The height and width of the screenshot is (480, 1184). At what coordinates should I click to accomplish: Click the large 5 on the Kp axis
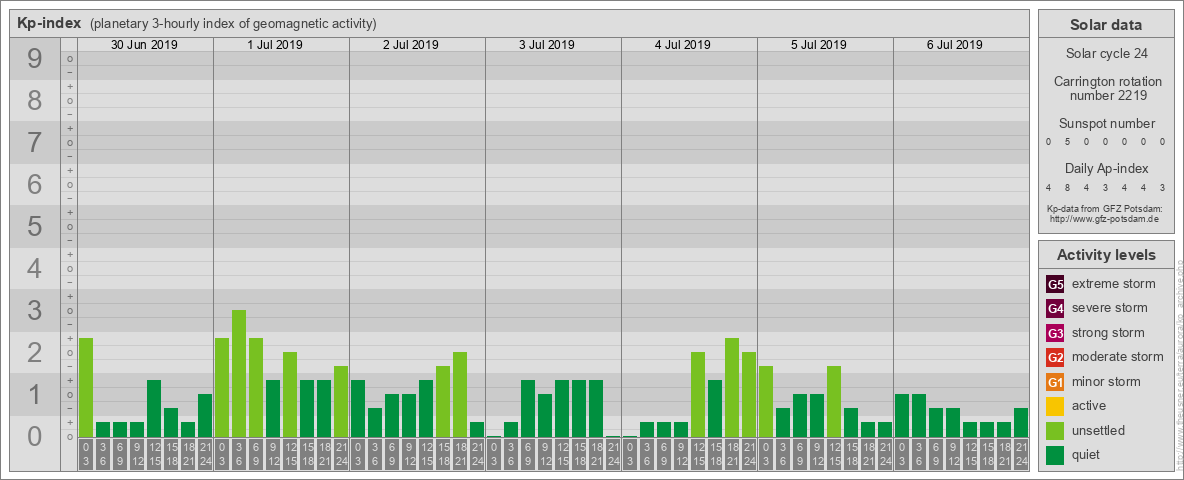coord(35,226)
